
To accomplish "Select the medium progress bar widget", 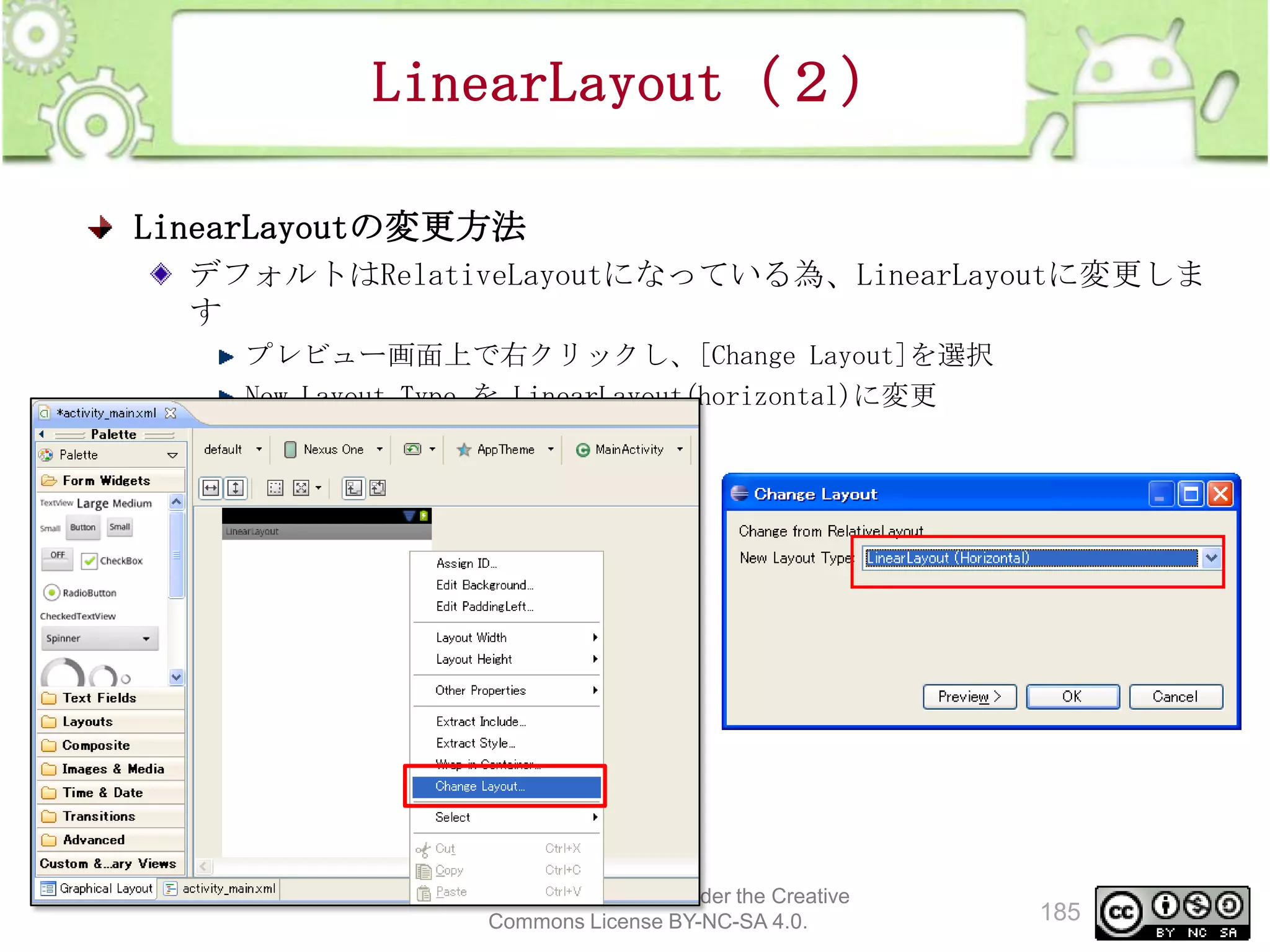I will [x=103, y=676].
